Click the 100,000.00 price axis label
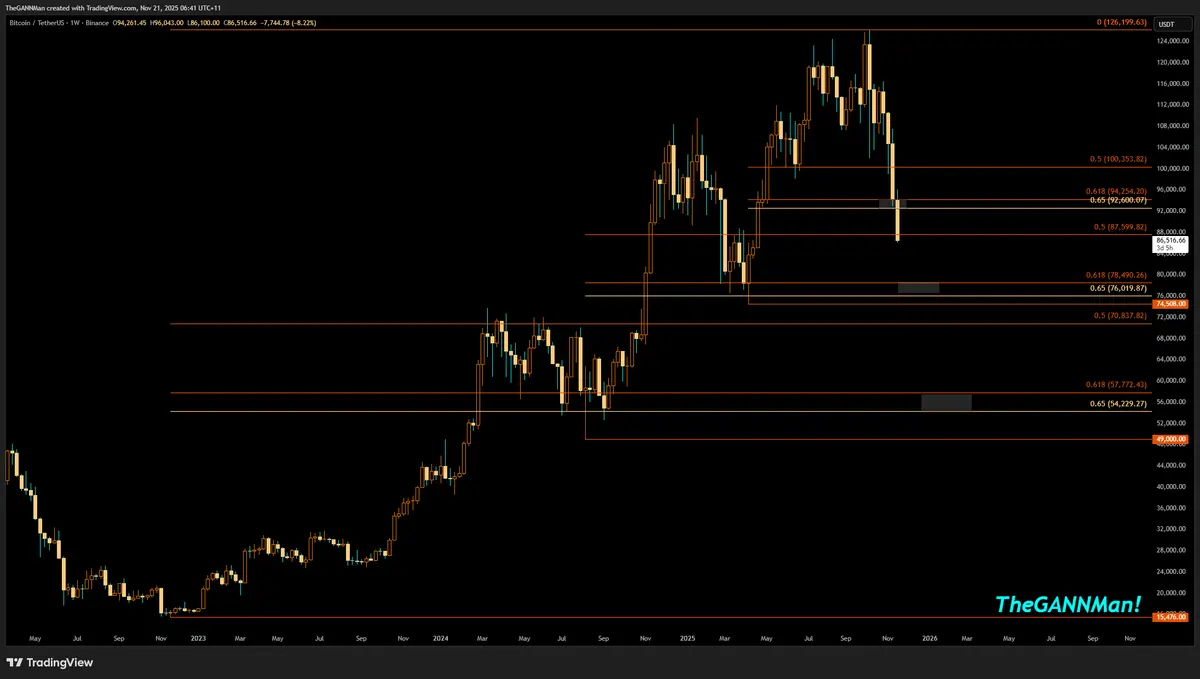The height and width of the screenshot is (679, 1200). click(1171, 169)
